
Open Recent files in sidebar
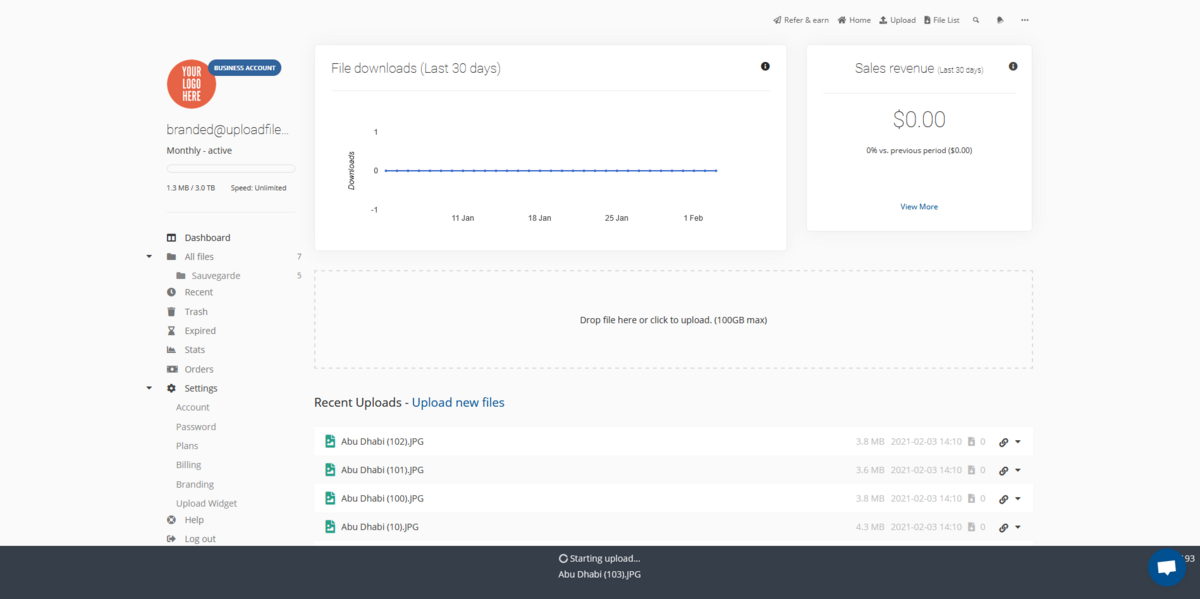198,292
